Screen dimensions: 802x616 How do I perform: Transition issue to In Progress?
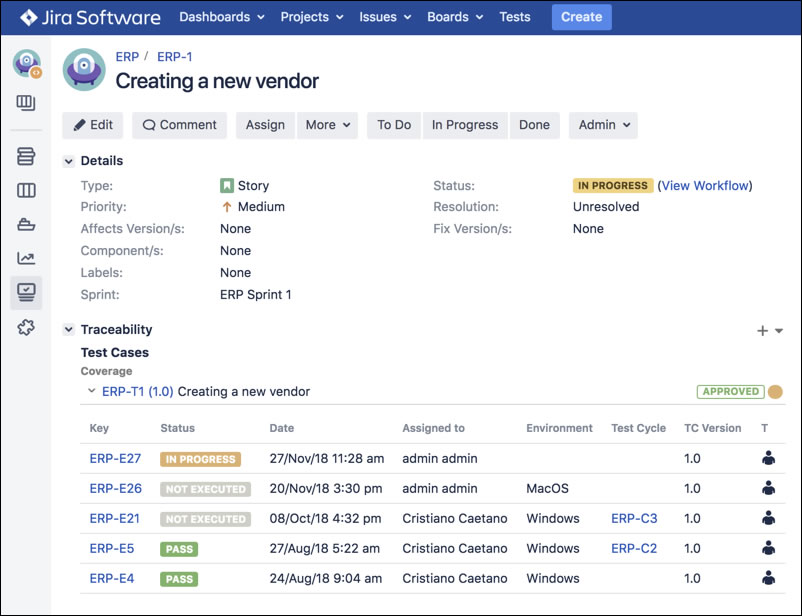point(465,125)
